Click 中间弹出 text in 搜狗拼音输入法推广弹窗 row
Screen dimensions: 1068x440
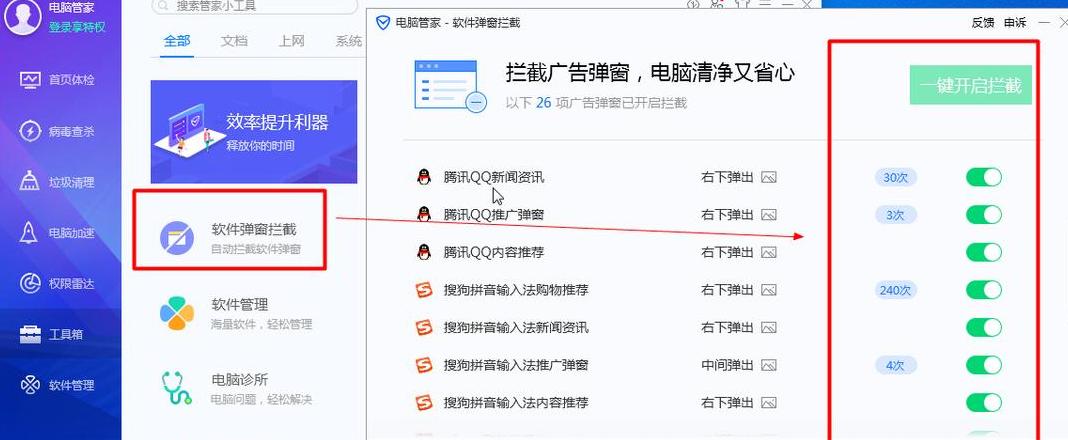727,365
